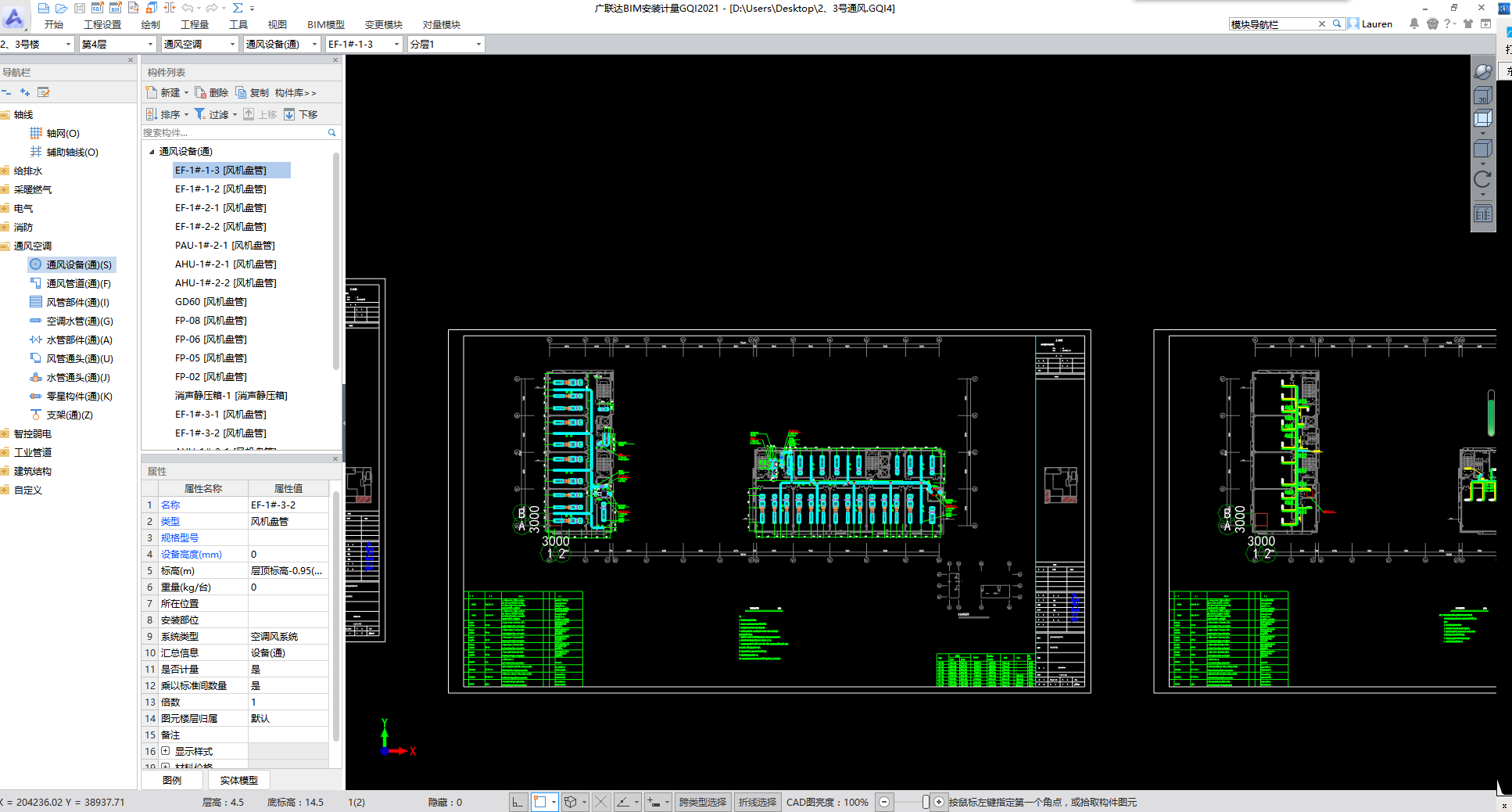Image resolution: width=1512 pixels, height=812 pixels.
Task: Click the 构件库>> link
Action: (x=296, y=92)
